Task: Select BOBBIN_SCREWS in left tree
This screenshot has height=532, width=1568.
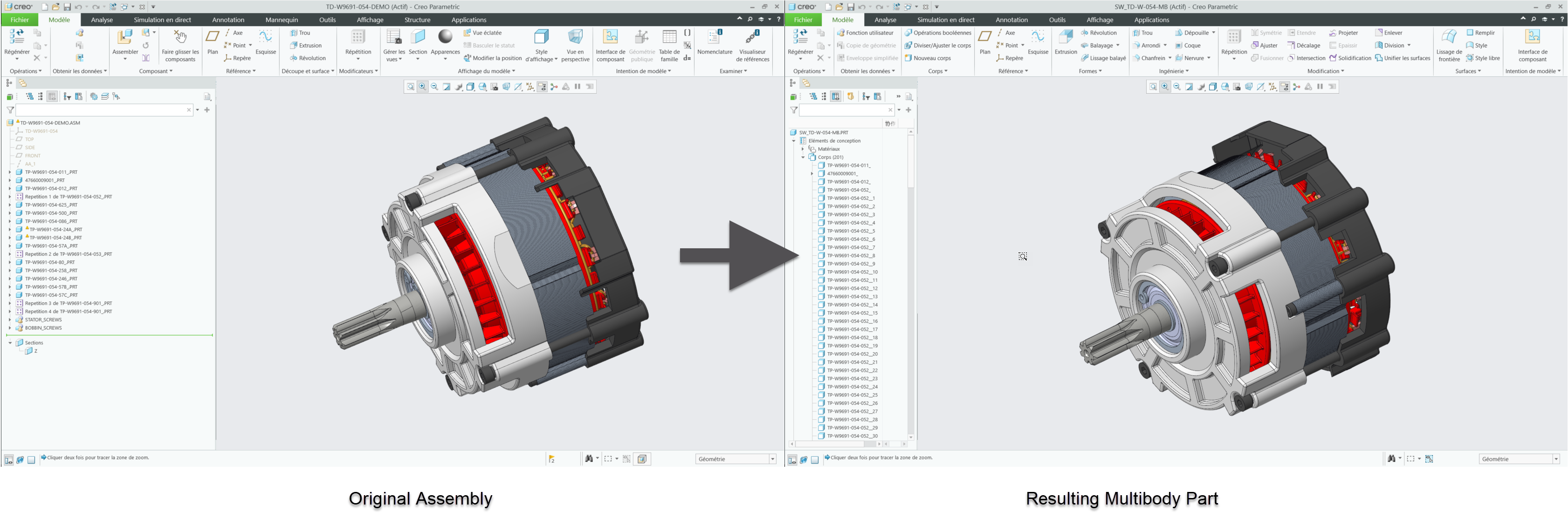Action: pos(43,328)
